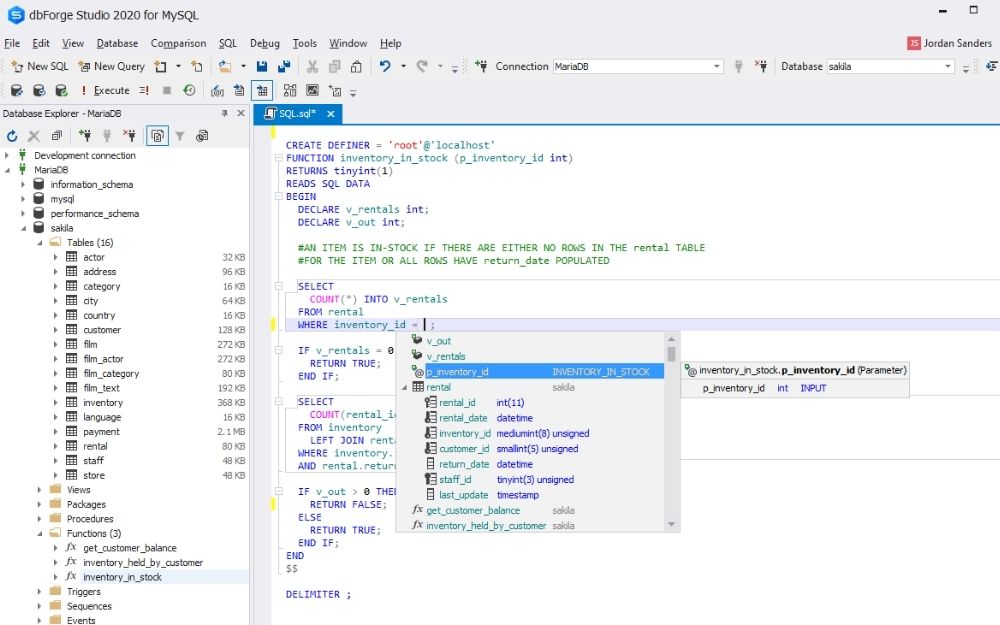Open the Database menu

117,43
